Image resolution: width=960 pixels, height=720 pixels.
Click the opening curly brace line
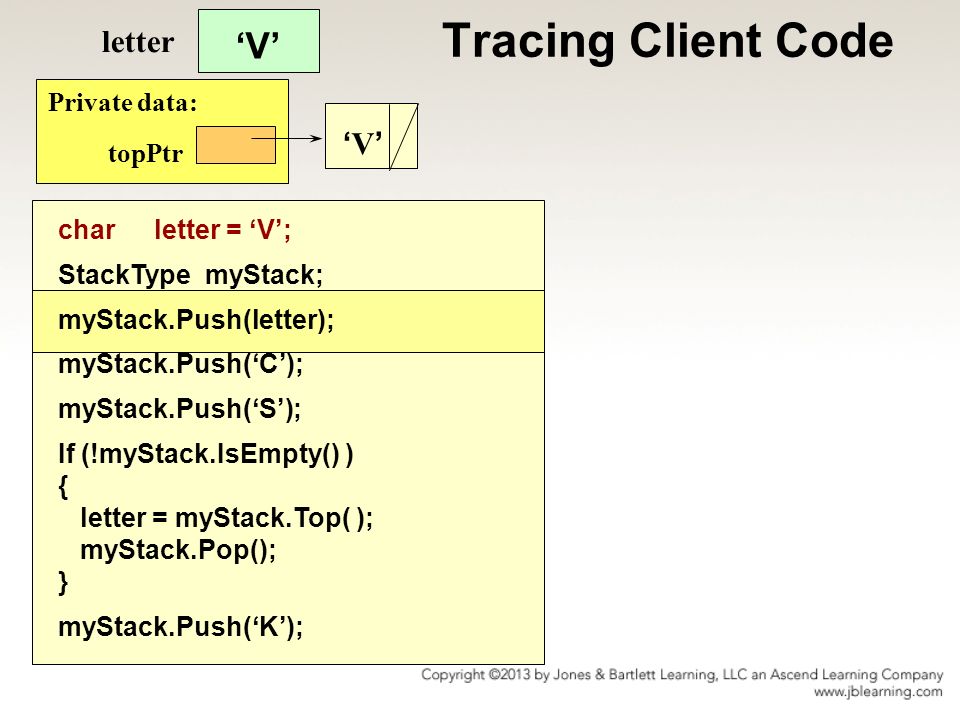(x=63, y=487)
